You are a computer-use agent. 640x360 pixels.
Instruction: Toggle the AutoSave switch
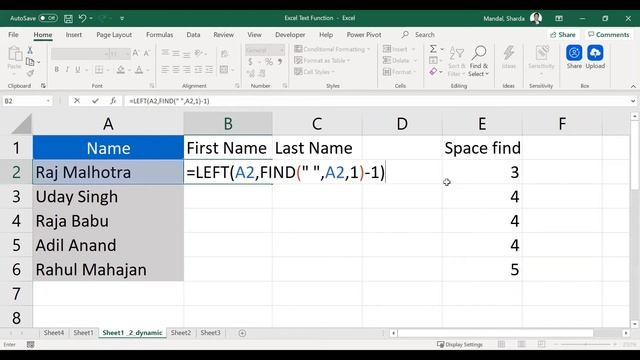[x=48, y=18]
